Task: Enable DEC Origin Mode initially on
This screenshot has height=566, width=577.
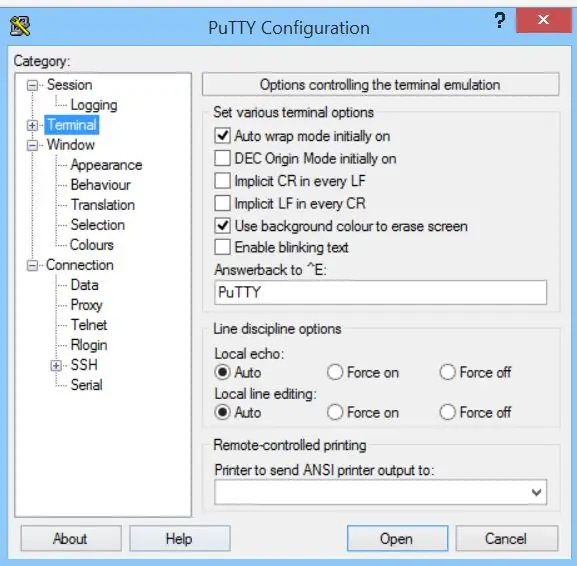Action: pos(223,158)
